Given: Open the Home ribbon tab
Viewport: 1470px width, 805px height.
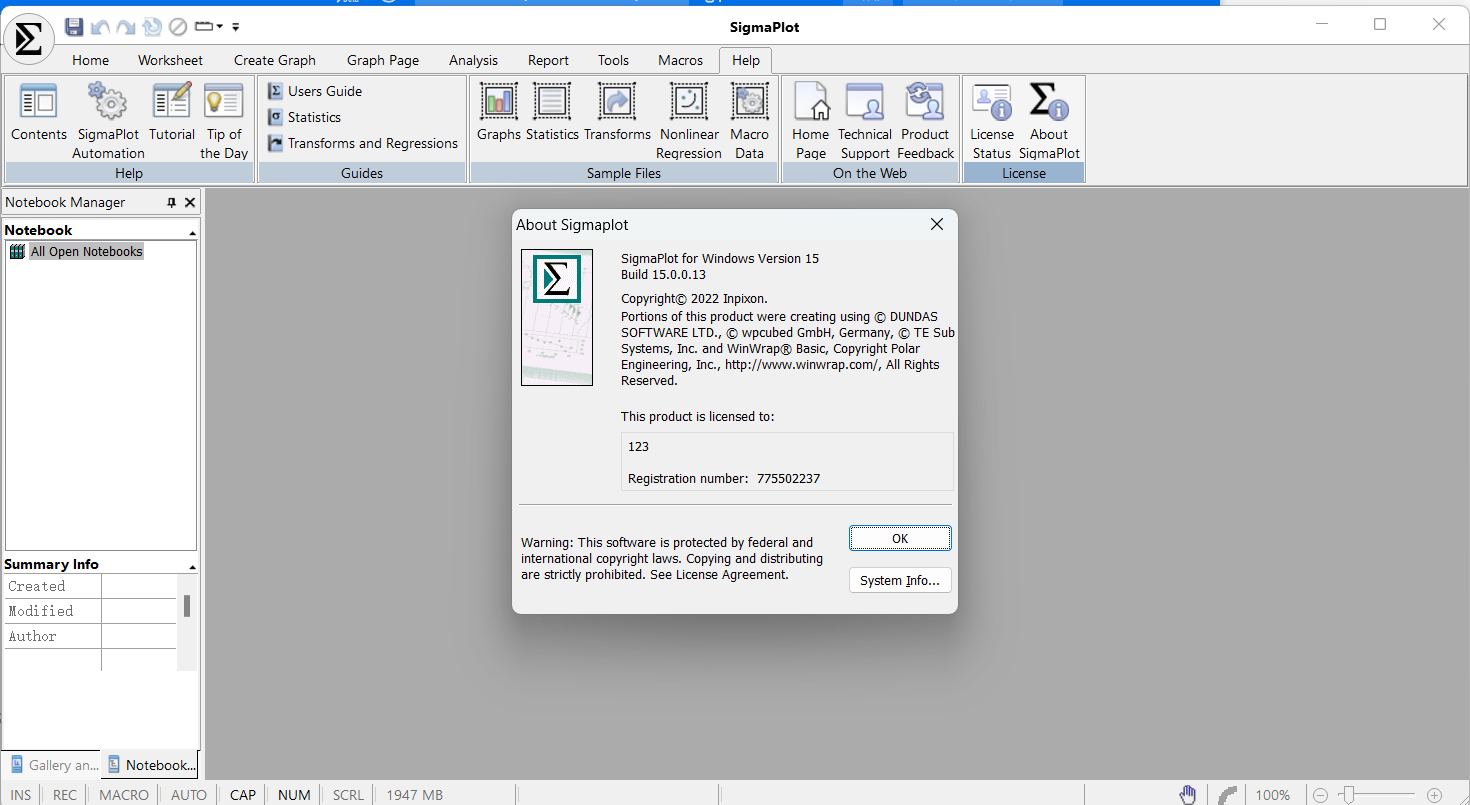Looking at the screenshot, I should [91, 60].
